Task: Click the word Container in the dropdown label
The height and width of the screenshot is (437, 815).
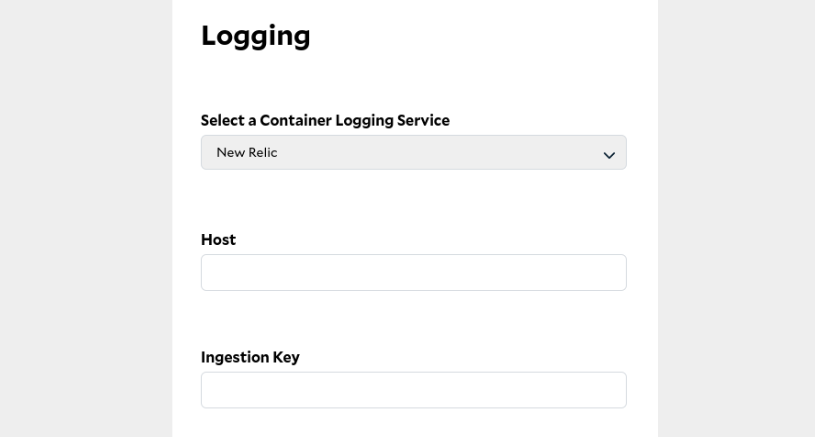Action: 296,120
